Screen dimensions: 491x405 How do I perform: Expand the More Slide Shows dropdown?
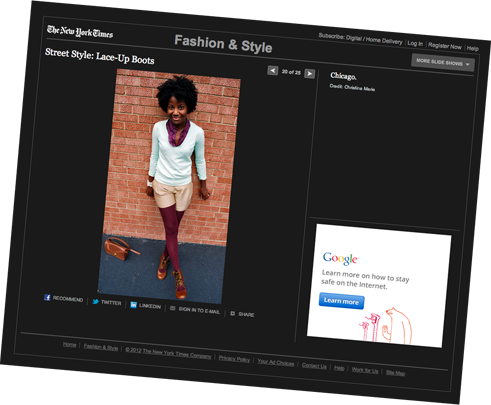pyautogui.click(x=443, y=62)
